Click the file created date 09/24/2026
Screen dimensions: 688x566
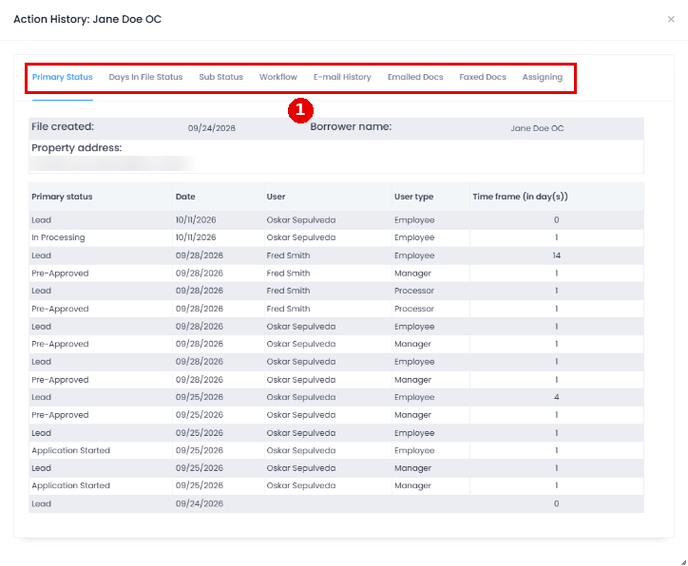coord(211,128)
